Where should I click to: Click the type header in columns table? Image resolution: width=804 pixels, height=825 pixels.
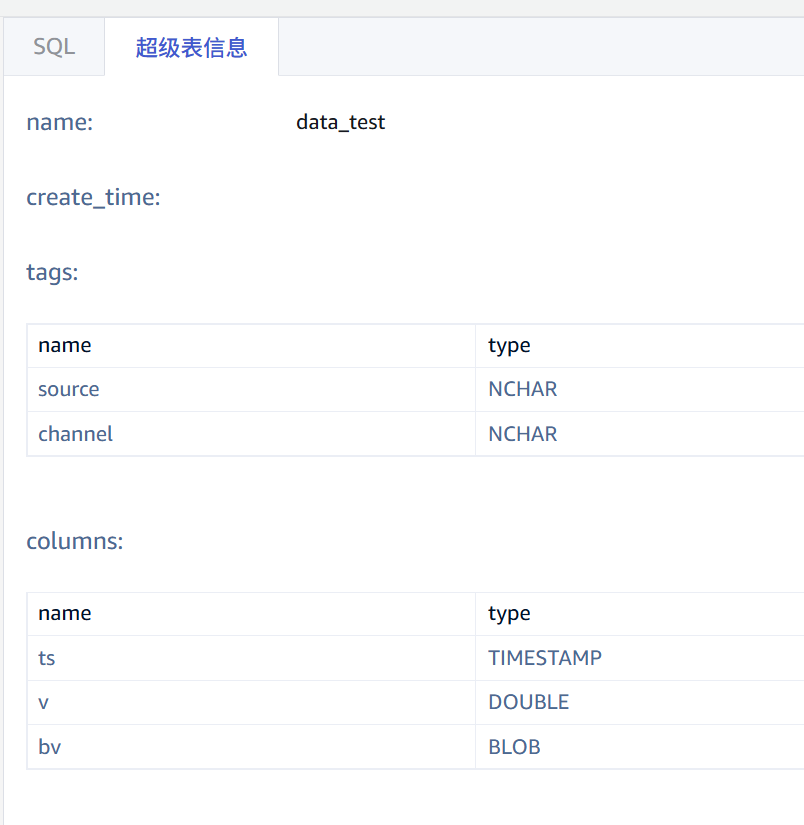(509, 613)
